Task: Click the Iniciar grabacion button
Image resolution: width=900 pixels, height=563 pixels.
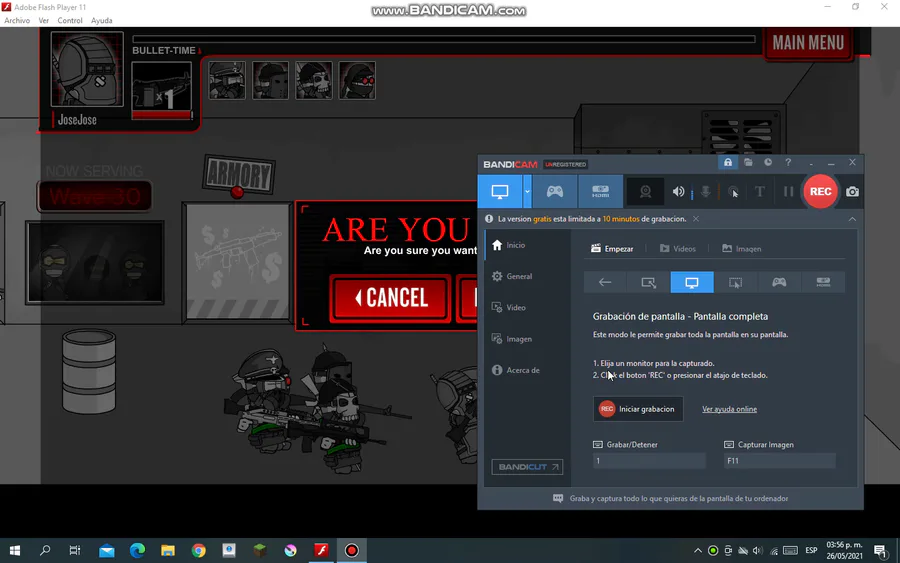Action: 638,409
